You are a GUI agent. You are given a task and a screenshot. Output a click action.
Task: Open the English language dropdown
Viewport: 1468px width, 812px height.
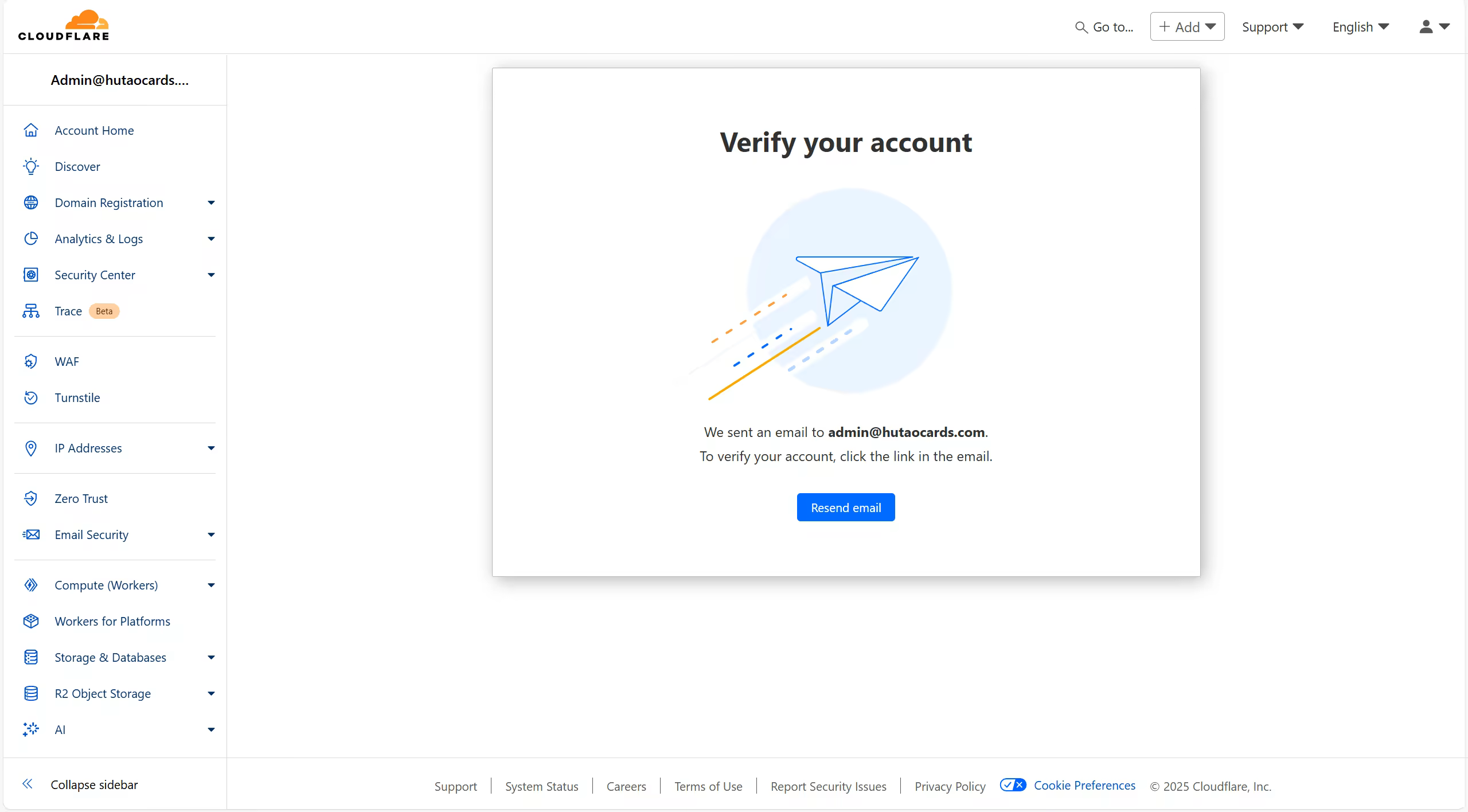point(1360,27)
